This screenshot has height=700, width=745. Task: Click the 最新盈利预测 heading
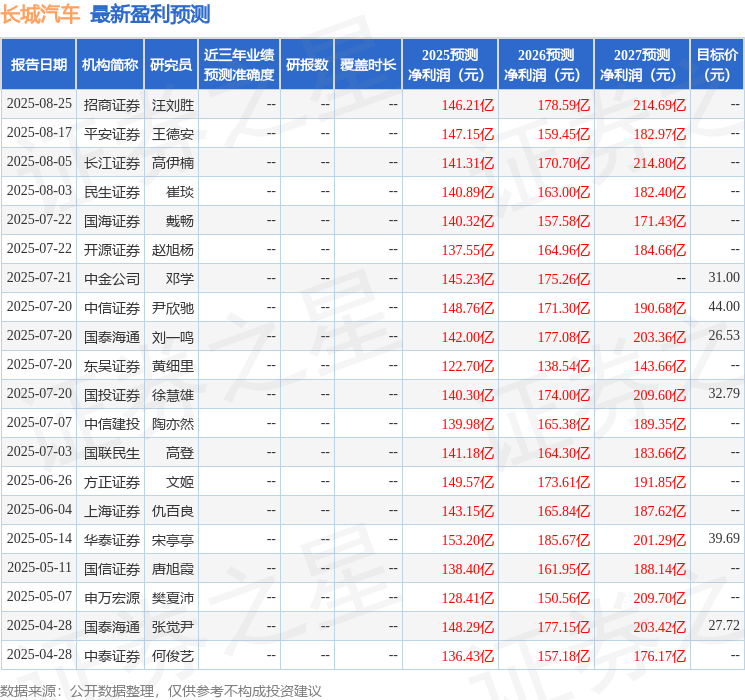pyautogui.click(x=150, y=14)
